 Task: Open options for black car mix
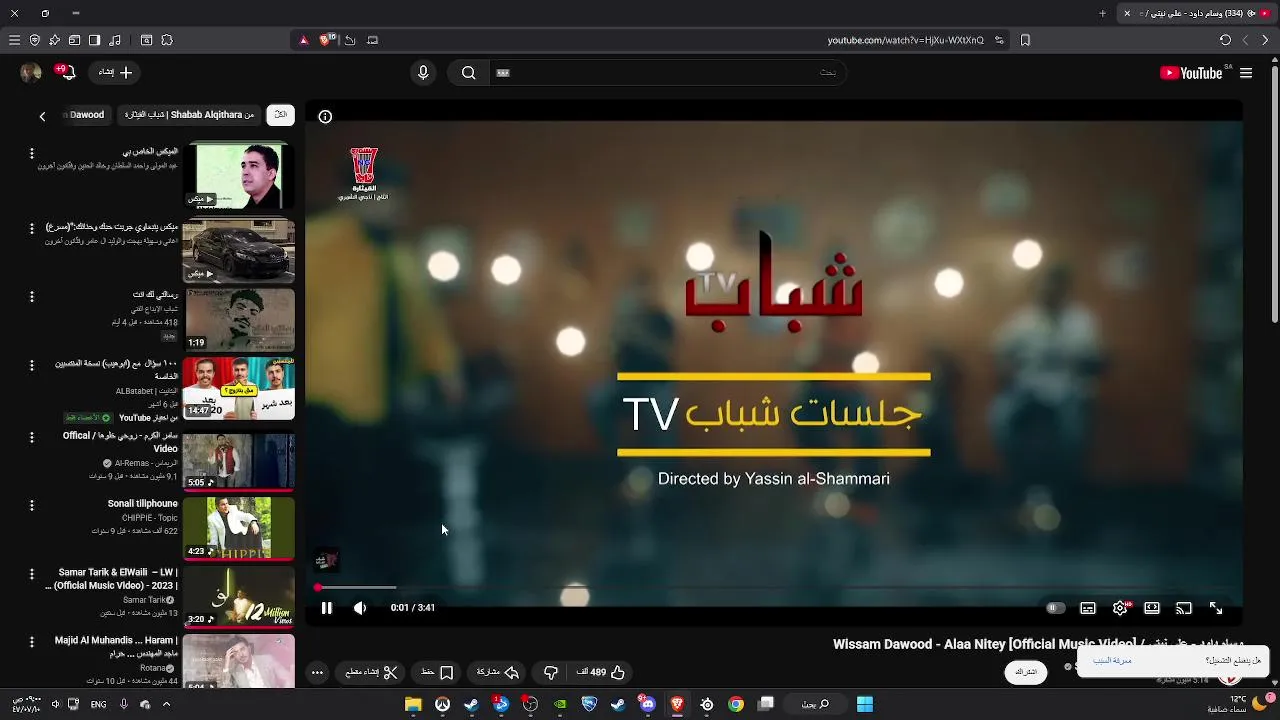coord(32,229)
